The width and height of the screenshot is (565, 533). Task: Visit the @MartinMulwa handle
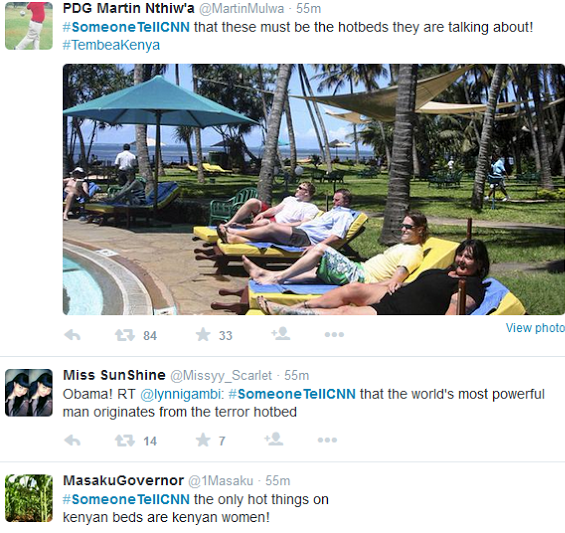(241, 9)
